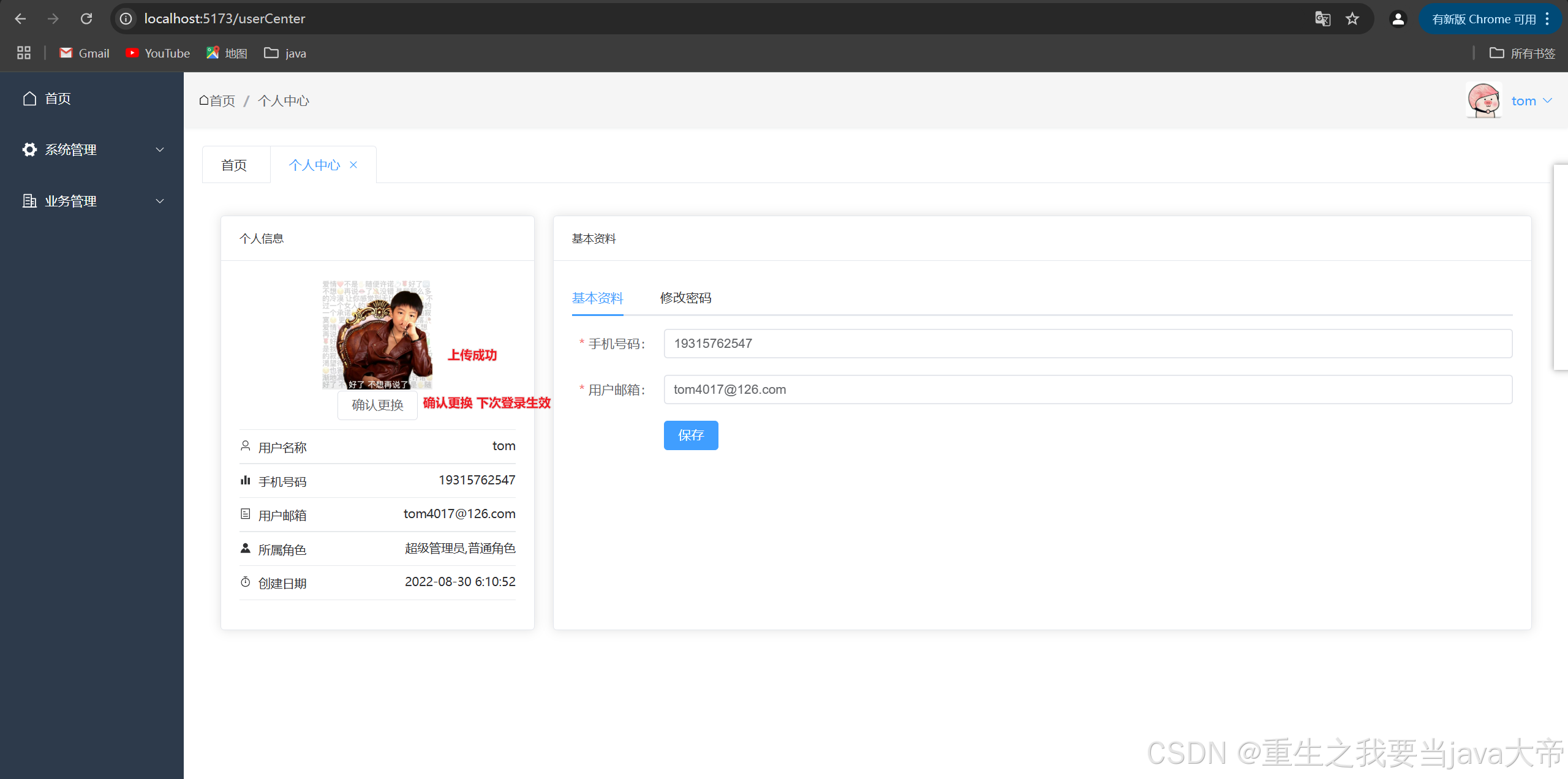Click the uploaded avatar image thumbnail
The width and height of the screenshot is (1568, 779).
(x=377, y=335)
